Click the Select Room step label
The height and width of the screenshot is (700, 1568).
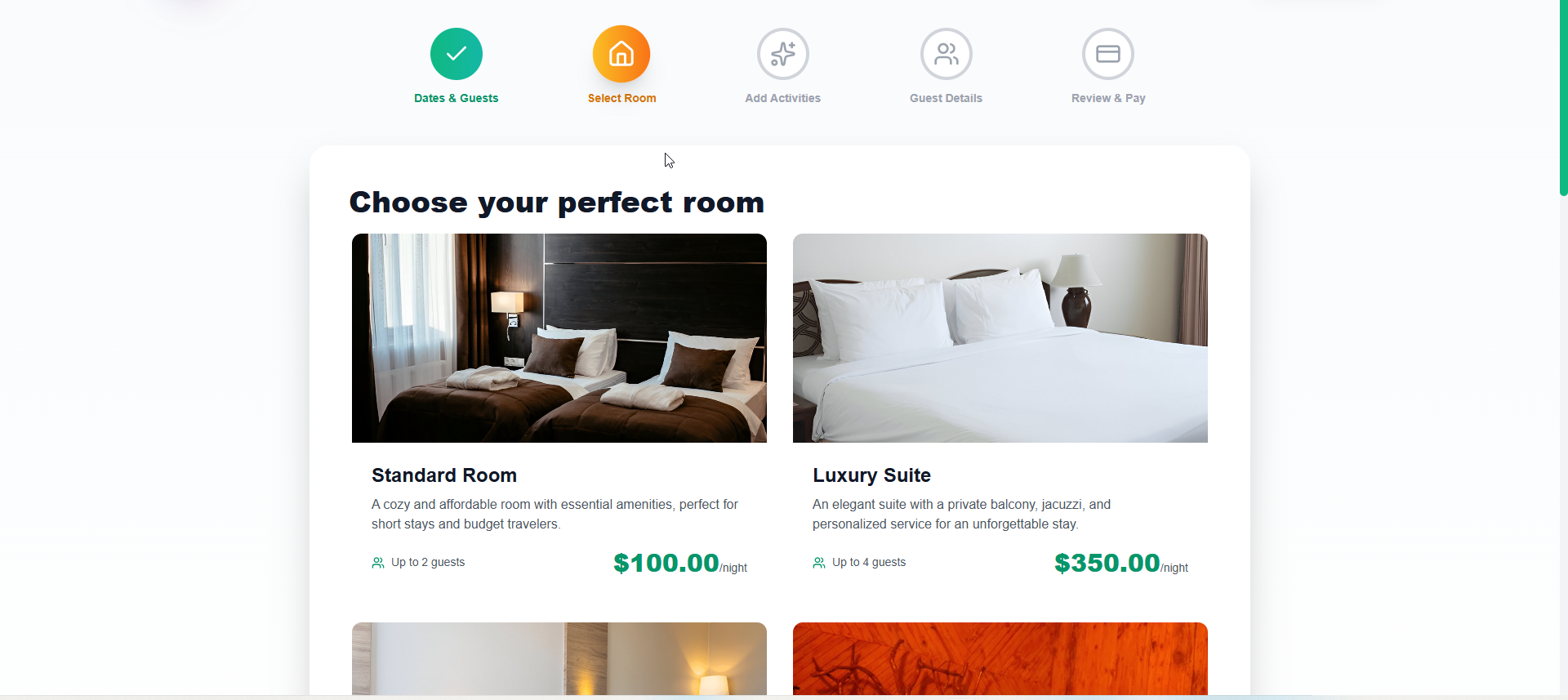(x=621, y=98)
